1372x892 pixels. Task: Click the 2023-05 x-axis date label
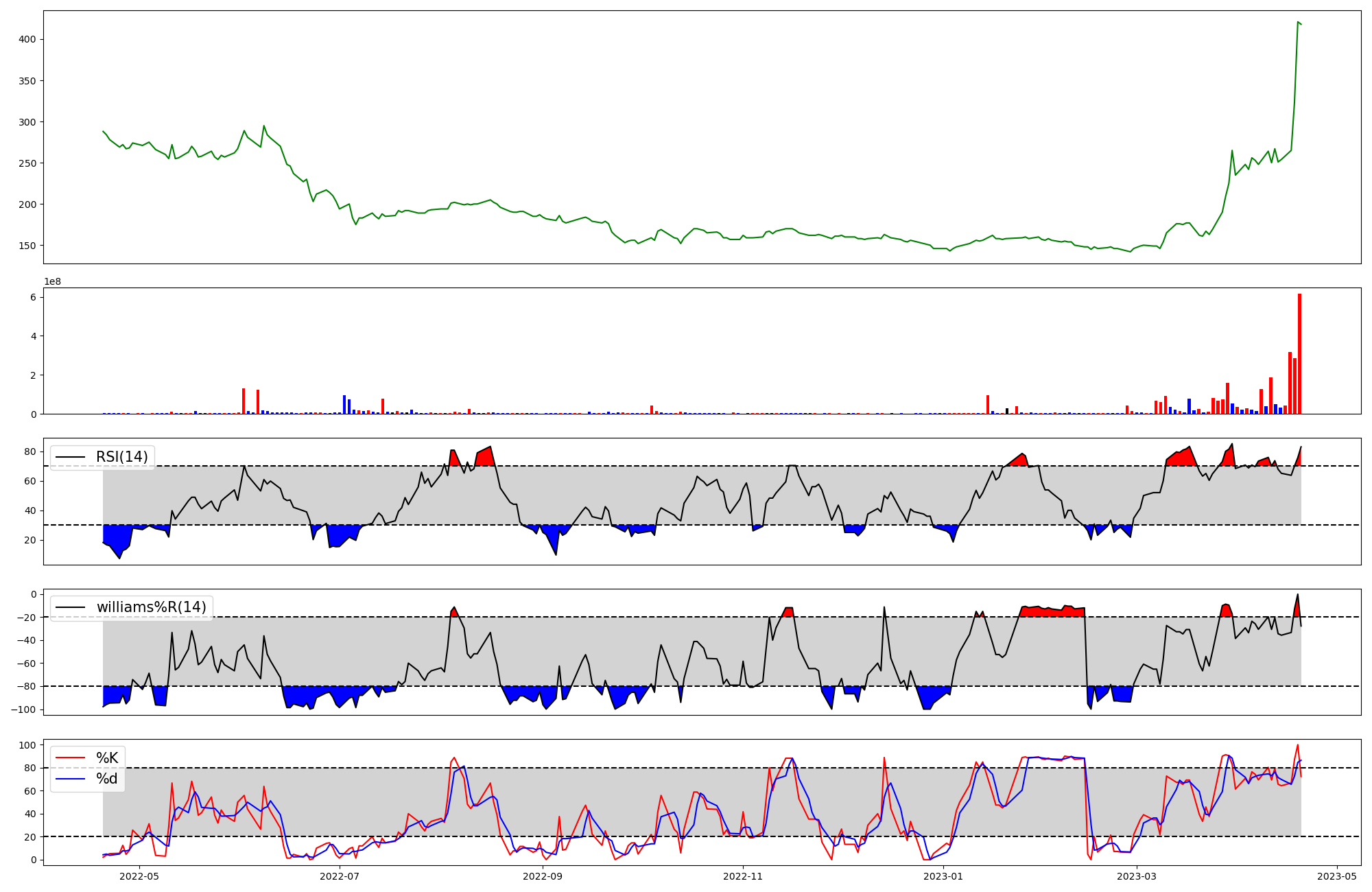pyautogui.click(x=1337, y=876)
